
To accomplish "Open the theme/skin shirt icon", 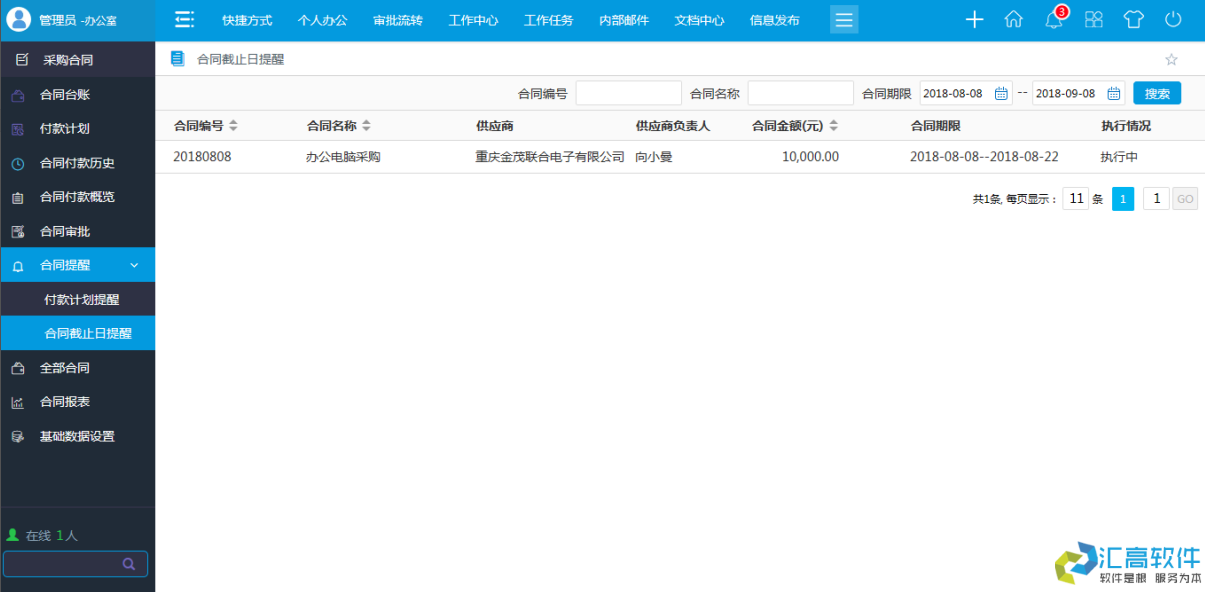I will 1133,19.
